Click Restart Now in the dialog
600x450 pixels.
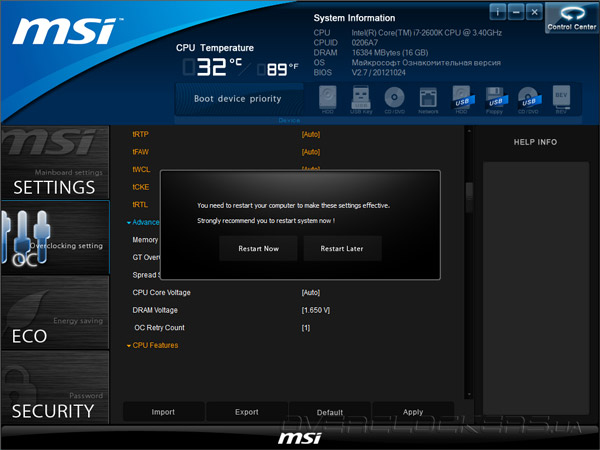coord(258,249)
